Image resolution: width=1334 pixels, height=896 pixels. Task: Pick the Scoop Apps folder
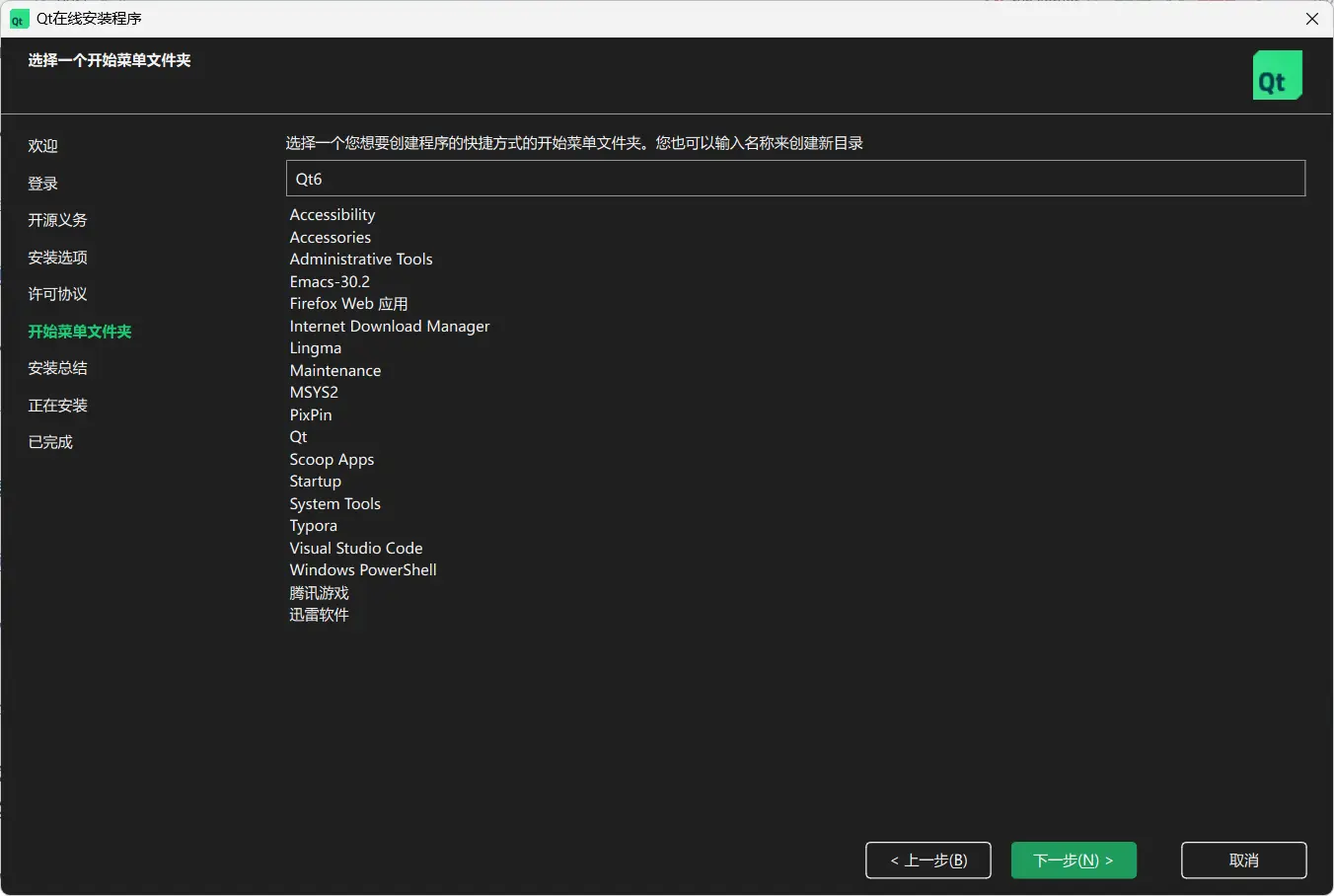coord(332,460)
